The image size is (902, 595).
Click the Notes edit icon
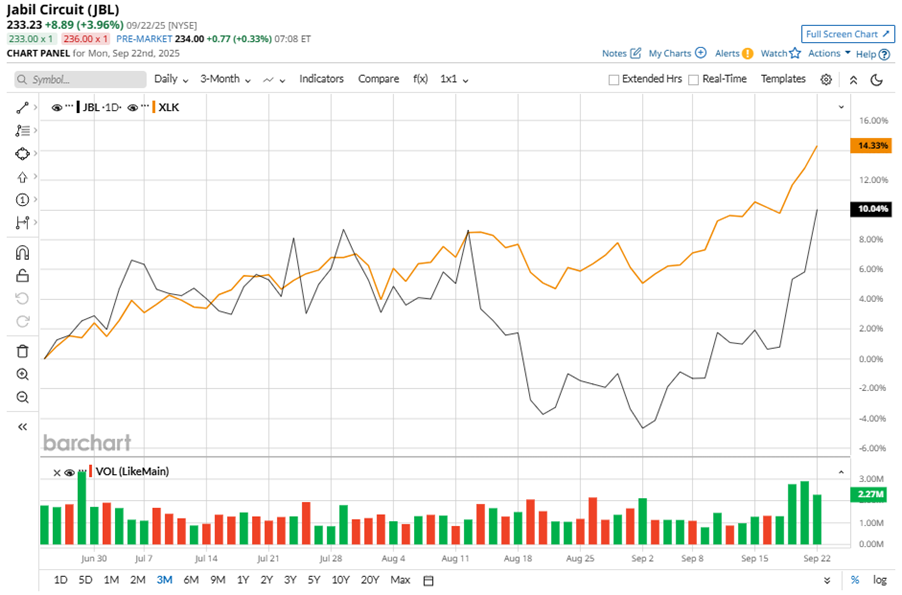click(636, 53)
